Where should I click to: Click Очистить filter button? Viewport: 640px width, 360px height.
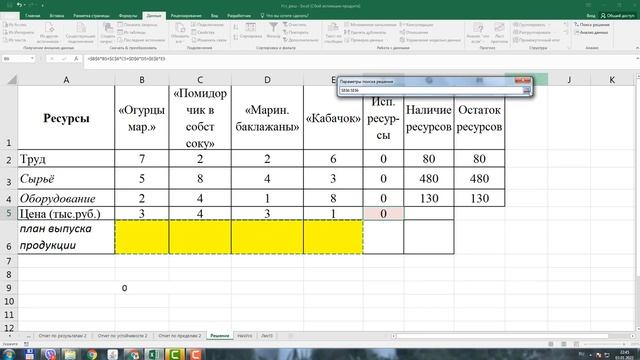[x=295, y=25]
